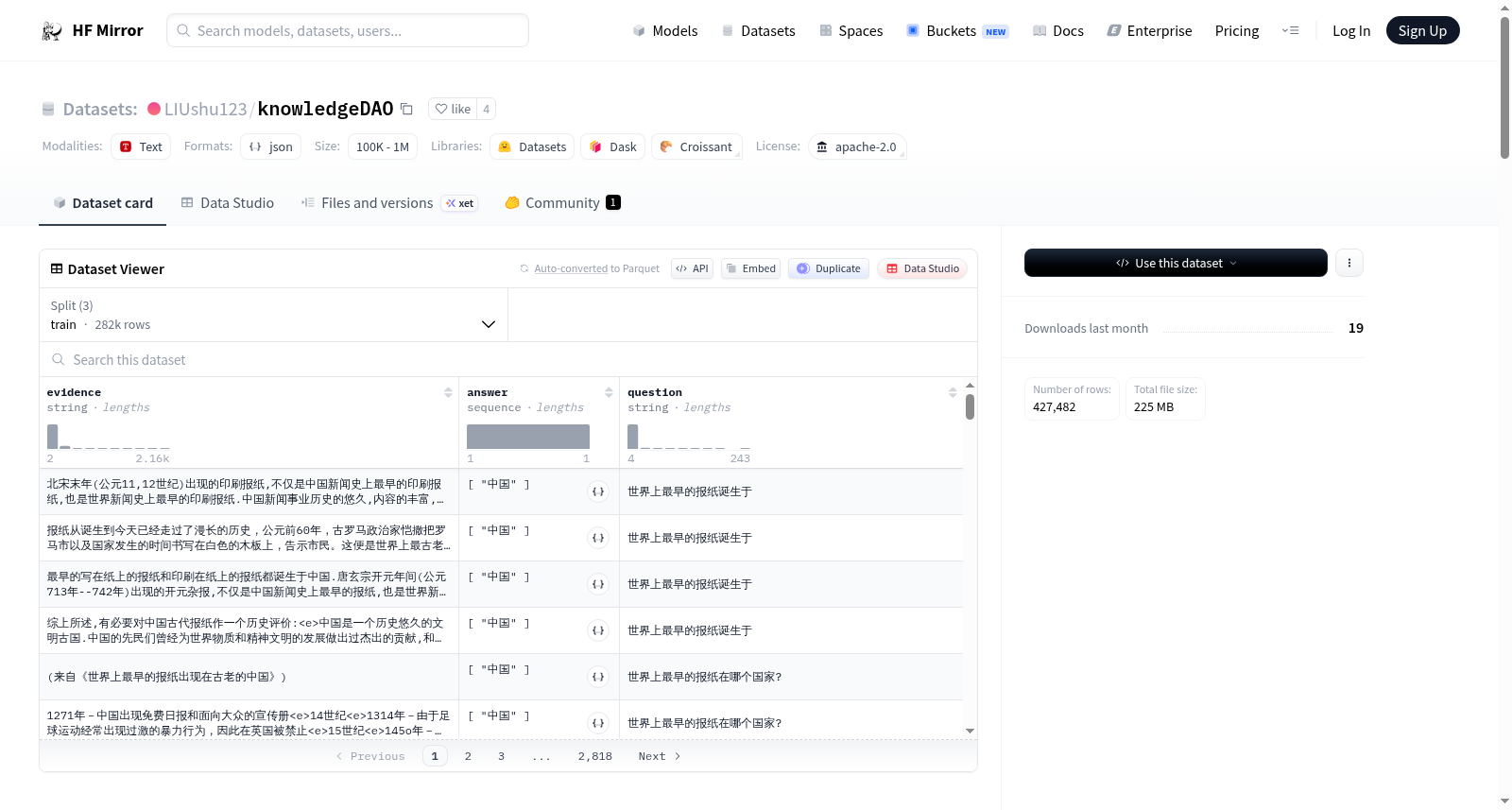Go to Datasets page in navbar
The height and width of the screenshot is (810, 1512).
pyautogui.click(x=758, y=30)
